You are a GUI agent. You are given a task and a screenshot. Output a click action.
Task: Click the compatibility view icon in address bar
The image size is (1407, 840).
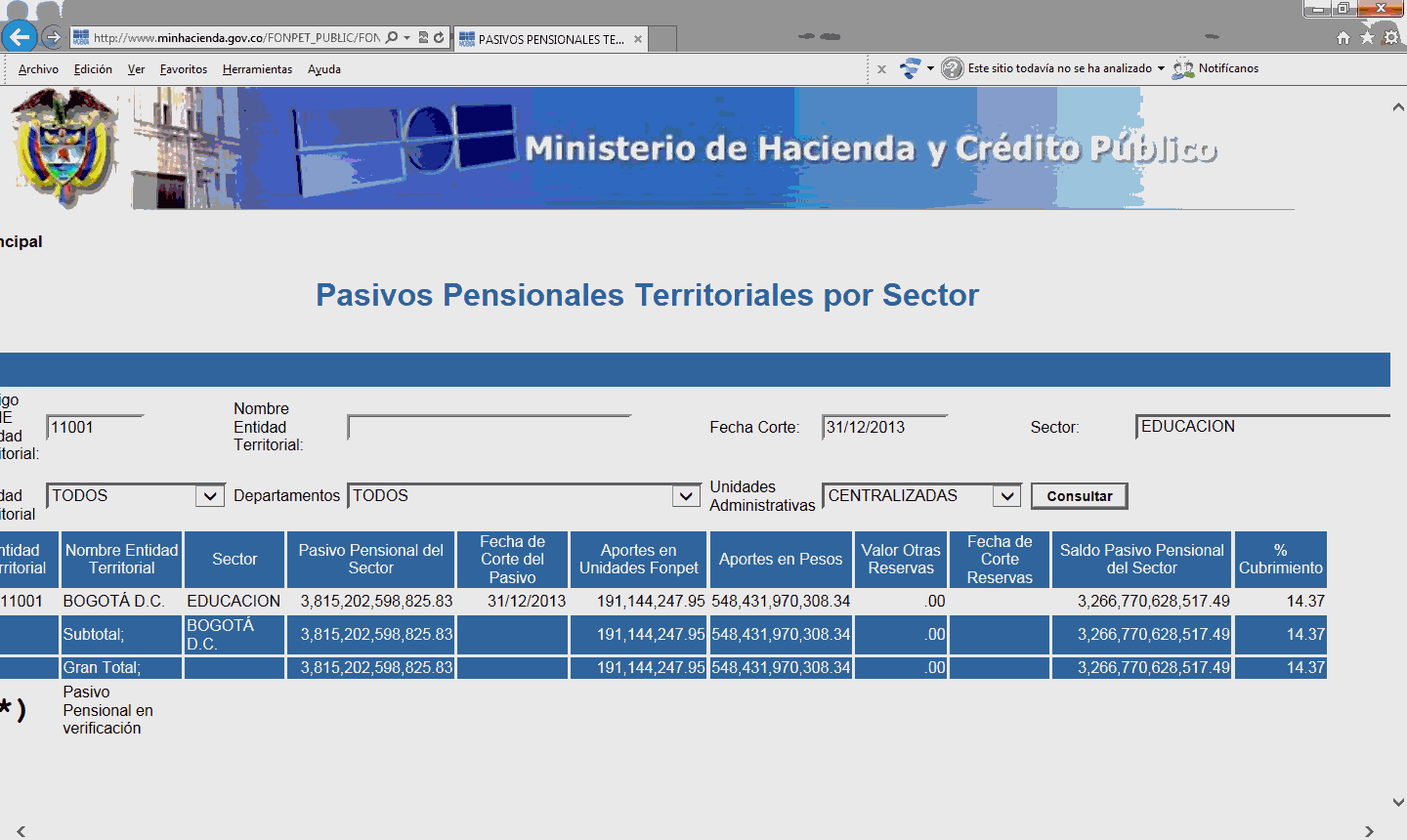point(423,38)
